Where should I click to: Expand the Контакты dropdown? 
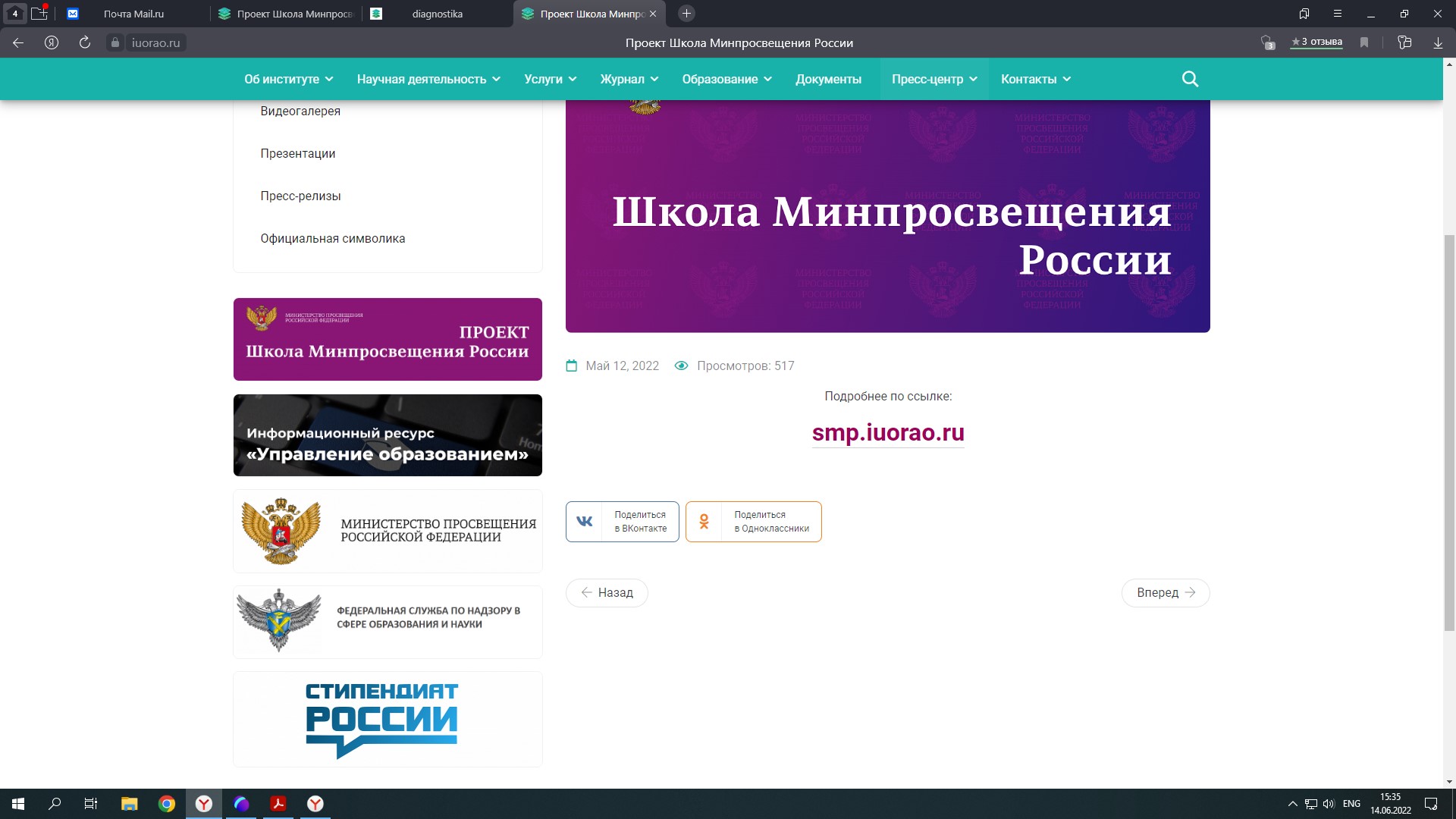[1036, 79]
